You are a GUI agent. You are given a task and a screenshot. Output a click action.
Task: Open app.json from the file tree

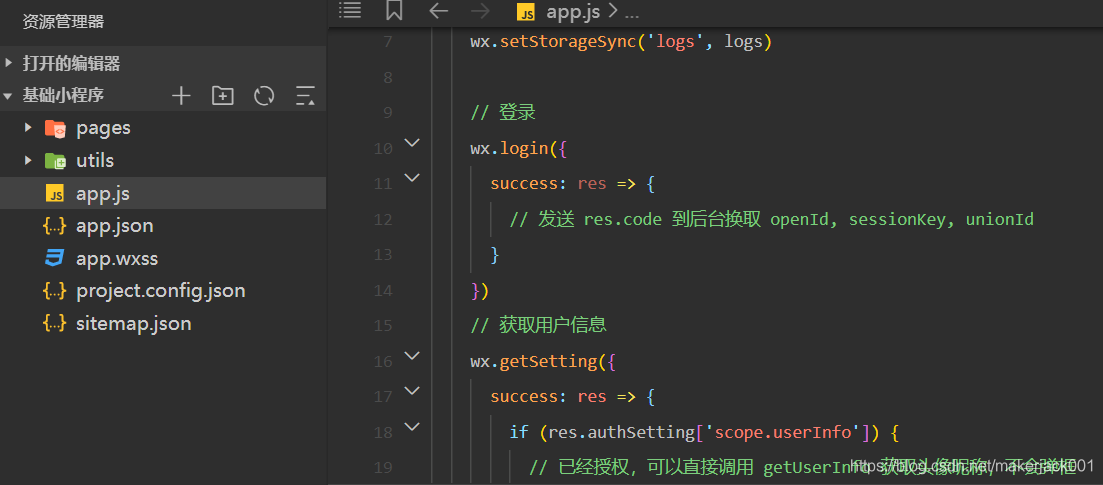[115, 226]
